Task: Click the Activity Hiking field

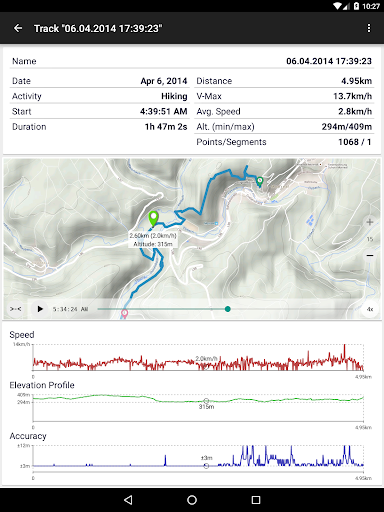Action: point(99,96)
